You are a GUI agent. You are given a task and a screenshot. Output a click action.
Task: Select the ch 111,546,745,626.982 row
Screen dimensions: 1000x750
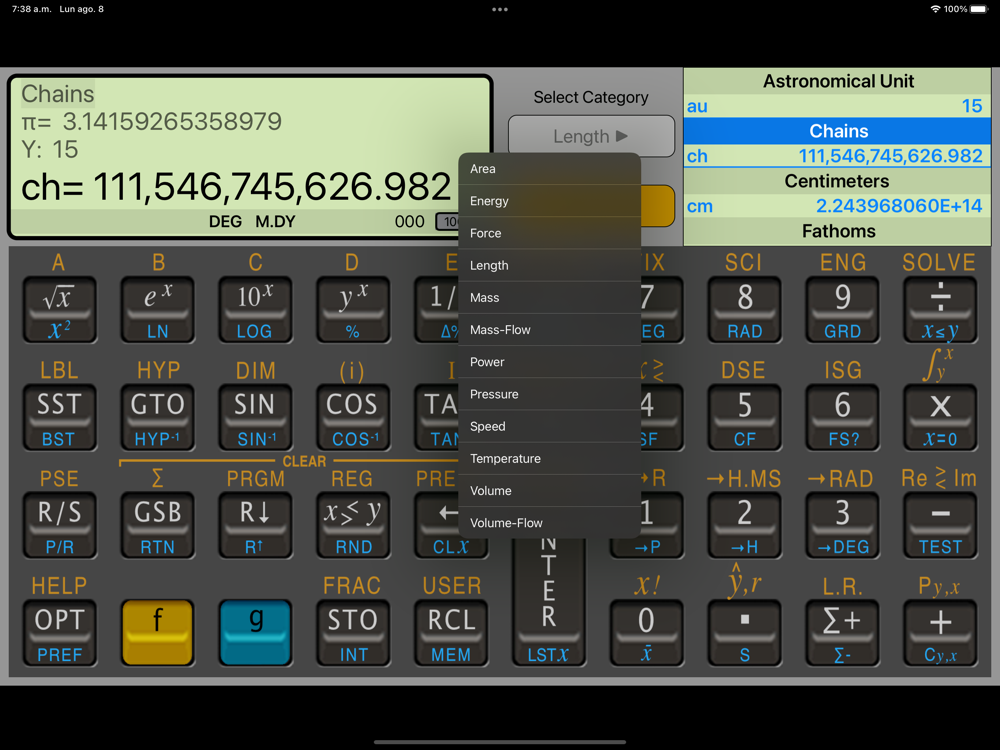[x=837, y=156]
